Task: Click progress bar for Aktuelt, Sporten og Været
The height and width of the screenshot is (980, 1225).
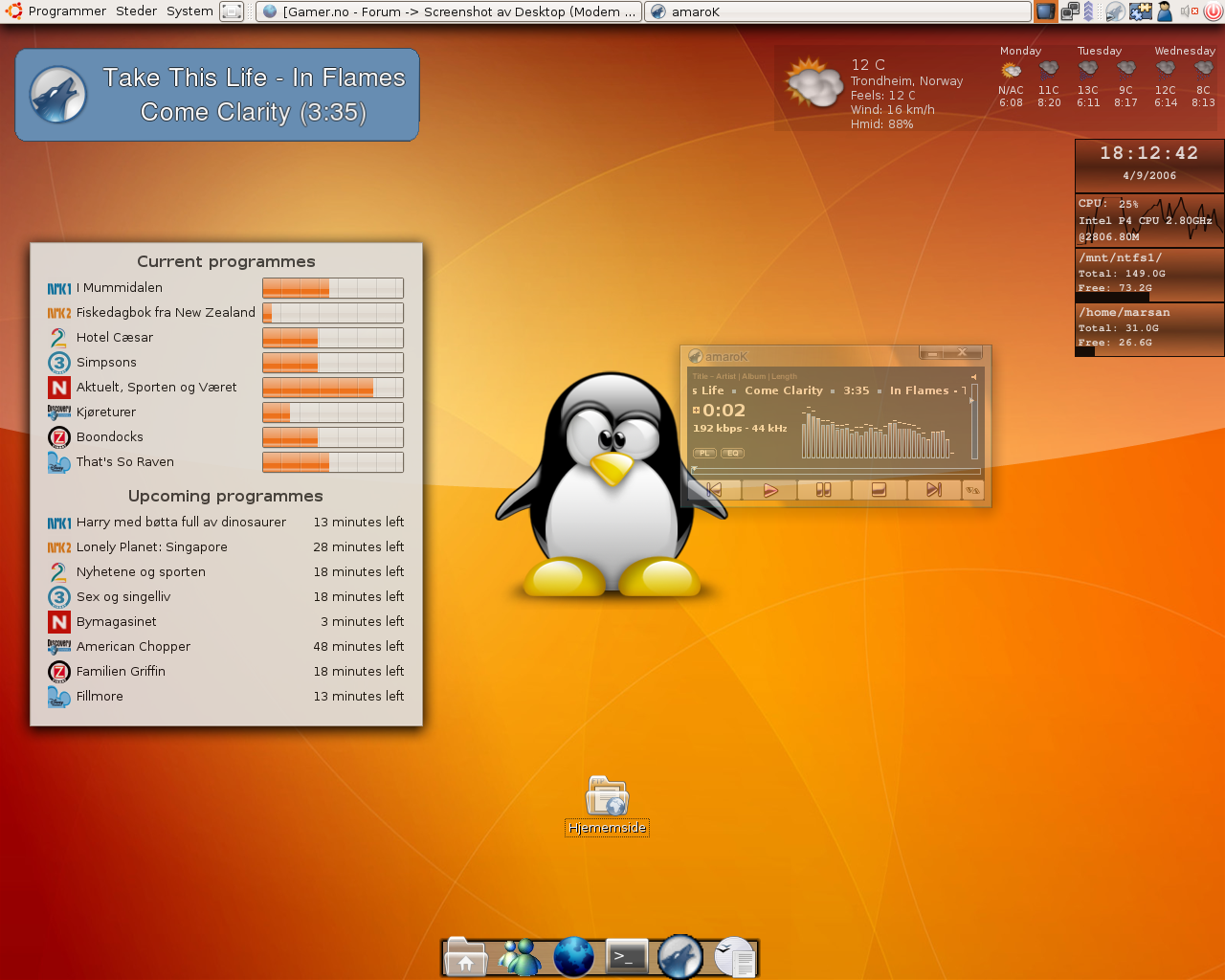Action: pos(333,388)
